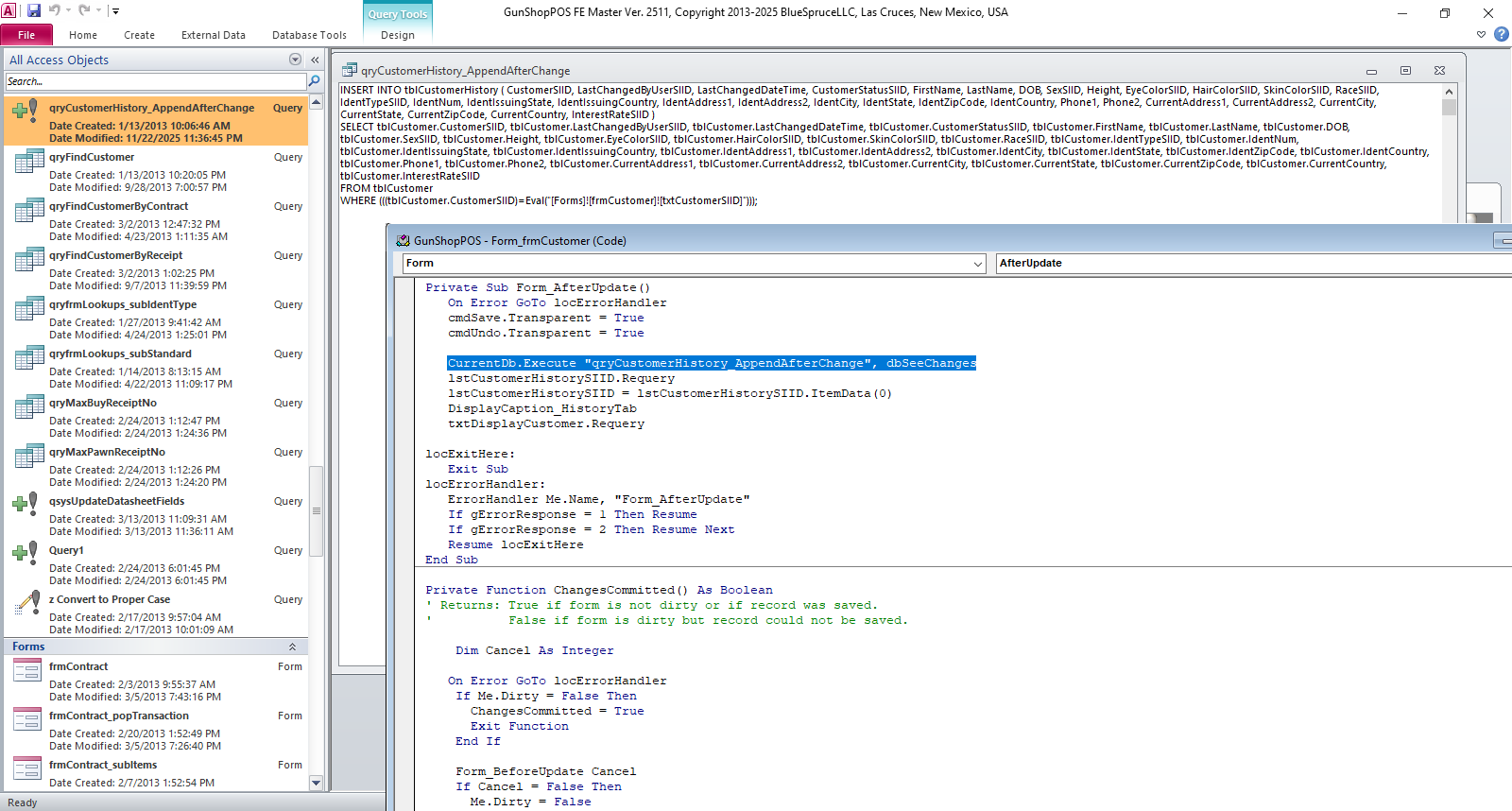This screenshot has height=811, width=1512.
Task: Open Customize Quick Access Toolbar dropdown
Action: point(115,11)
